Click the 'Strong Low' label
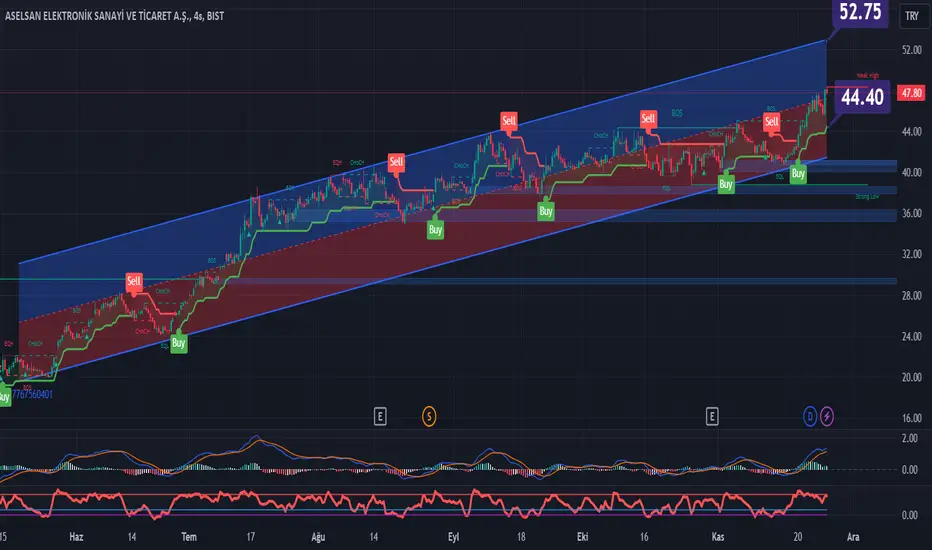The width and height of the screenshot is (932, 550). click(x=867, y=197)
